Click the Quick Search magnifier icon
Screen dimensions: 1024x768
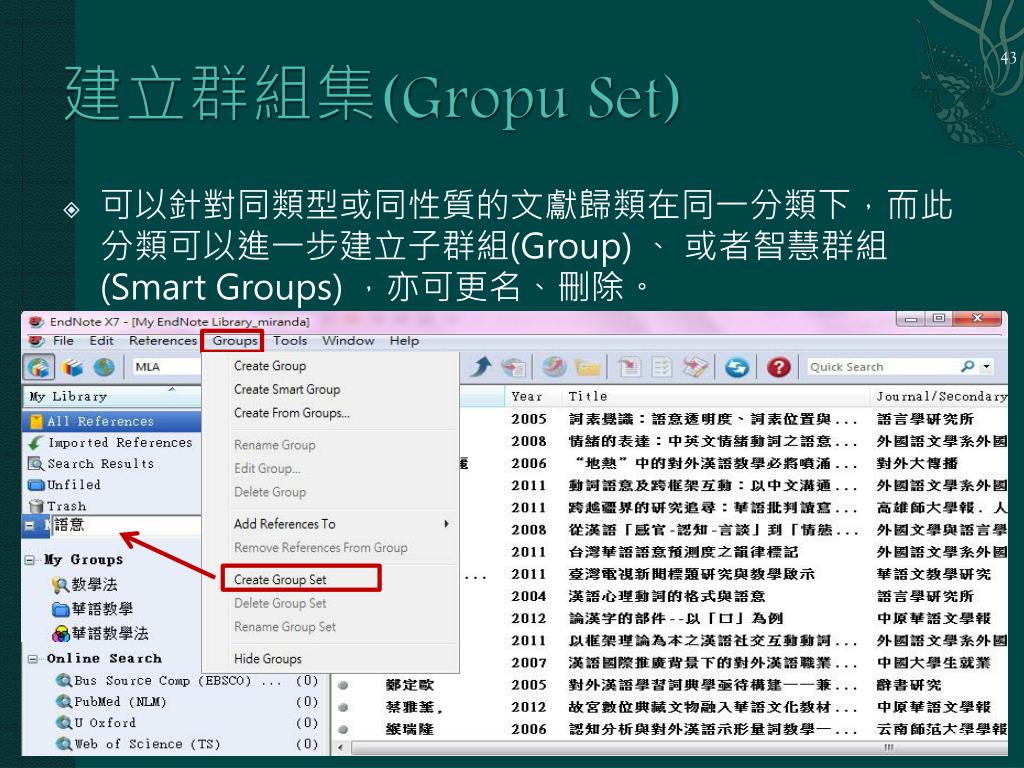[967, 366]
